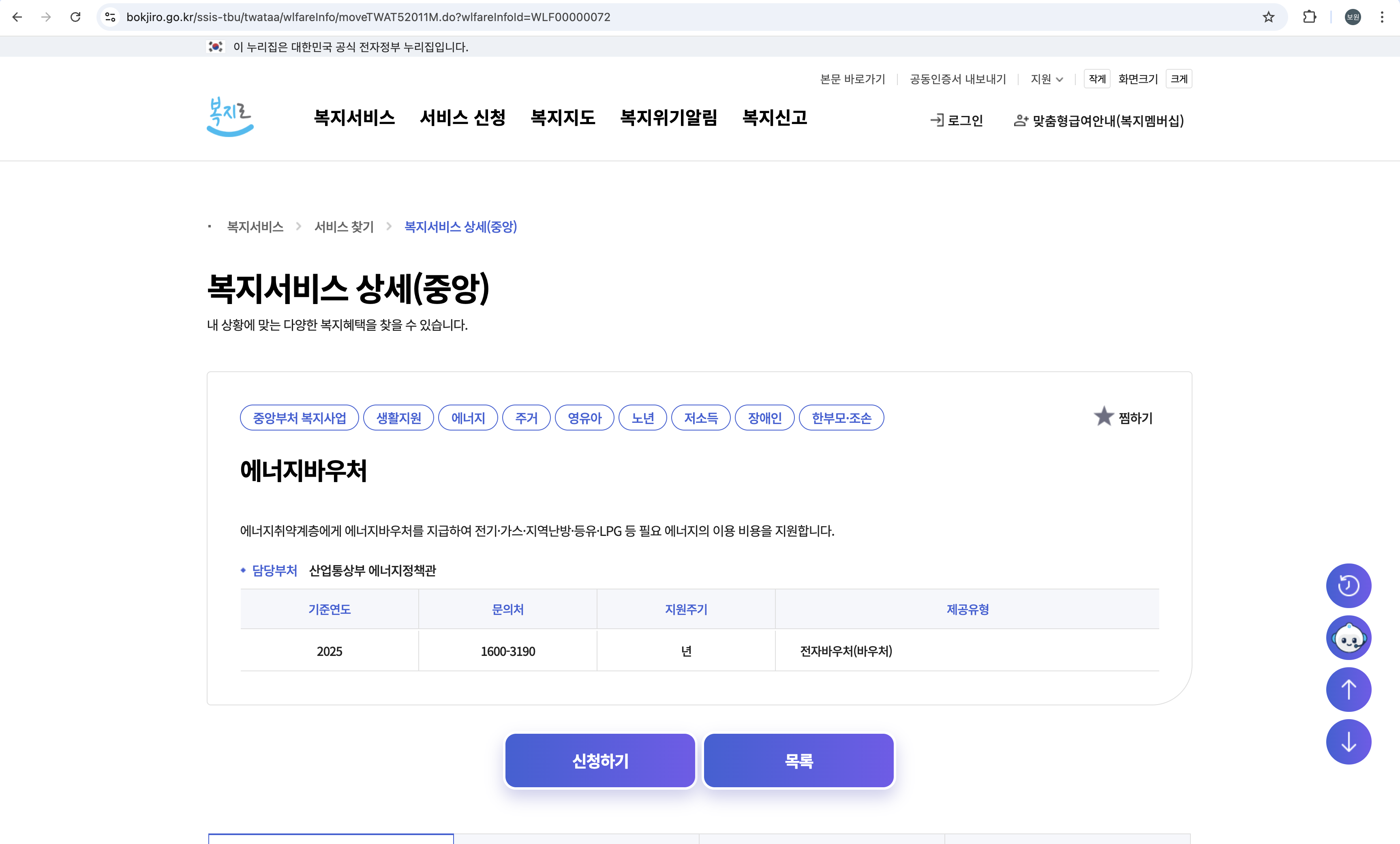Open the browser extensions puzzle icon
The height and width of the screenshot is (844, 1400).
tap(1309, 17)
